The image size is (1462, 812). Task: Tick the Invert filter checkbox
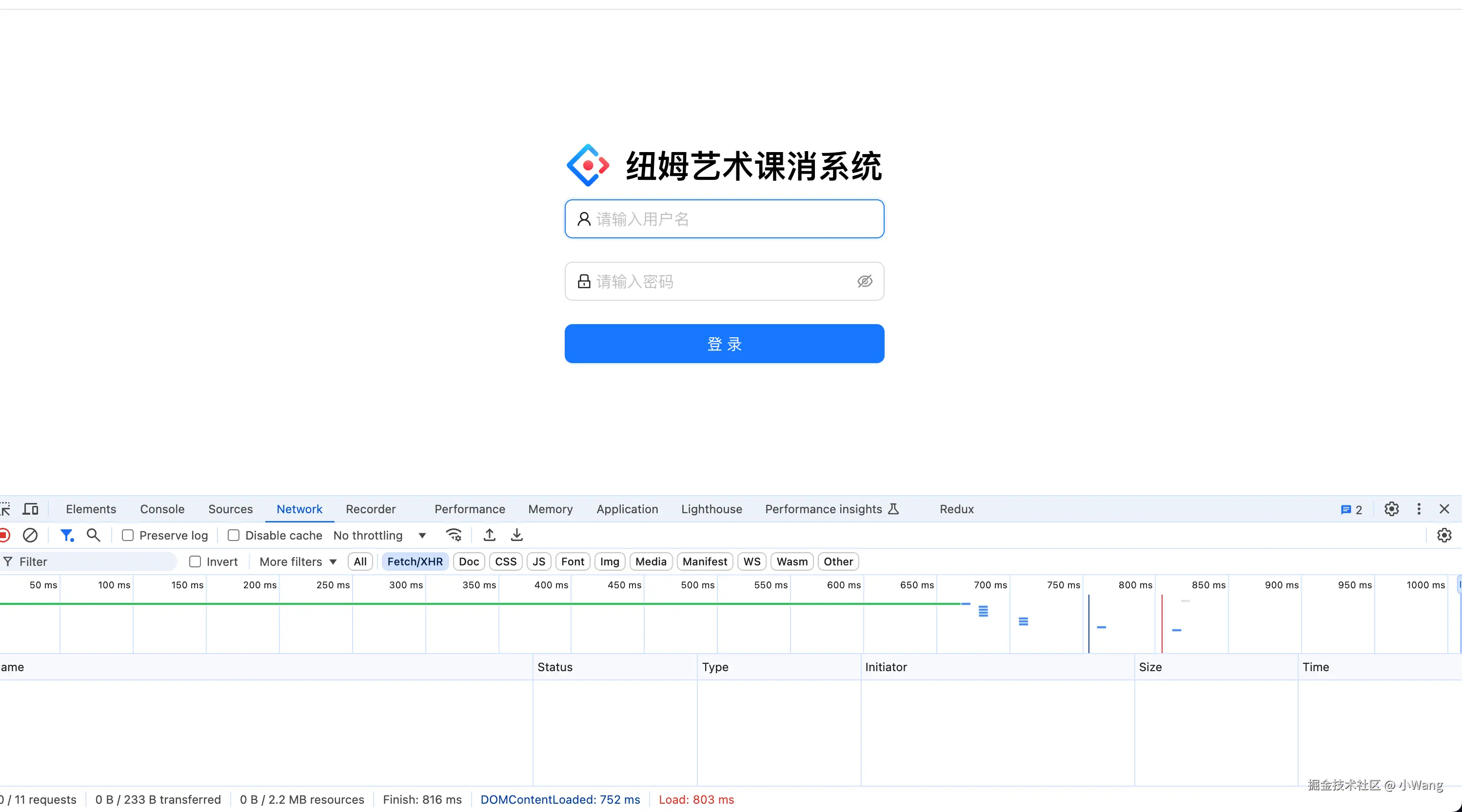coord(195,562)
